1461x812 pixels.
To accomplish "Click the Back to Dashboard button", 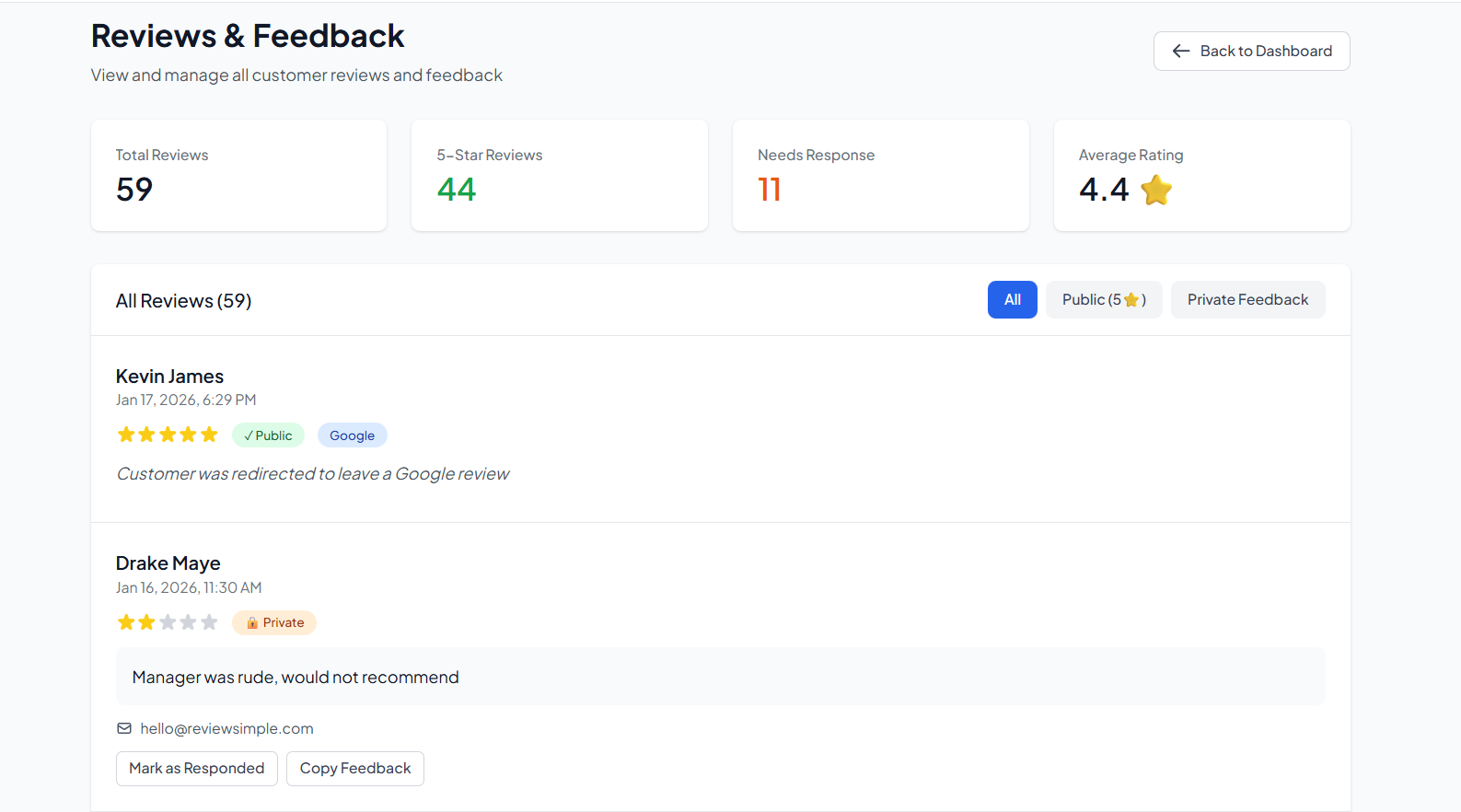I will pos(1251,52).
